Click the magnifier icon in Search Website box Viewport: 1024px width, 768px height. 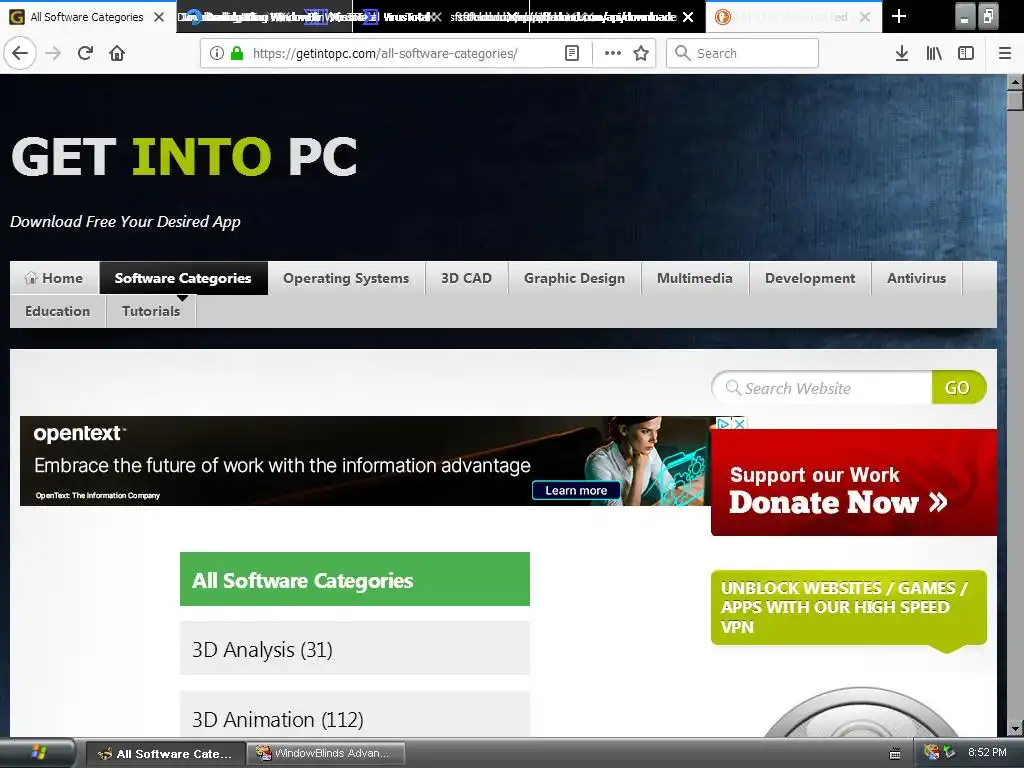[733, 388]
